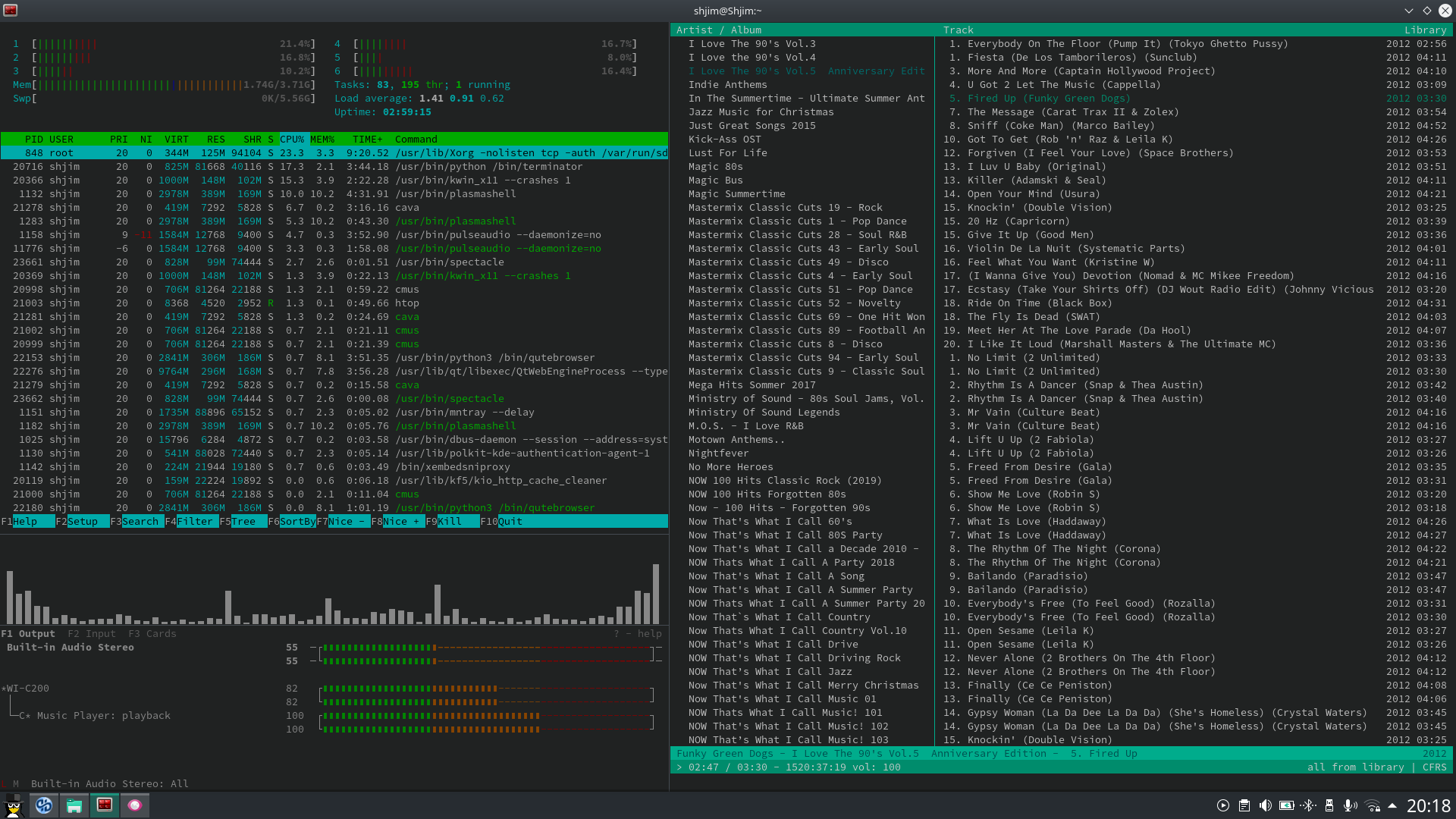Select the Indie Anthems album
Screen dimensions: 1456x819
coord(727,85)
